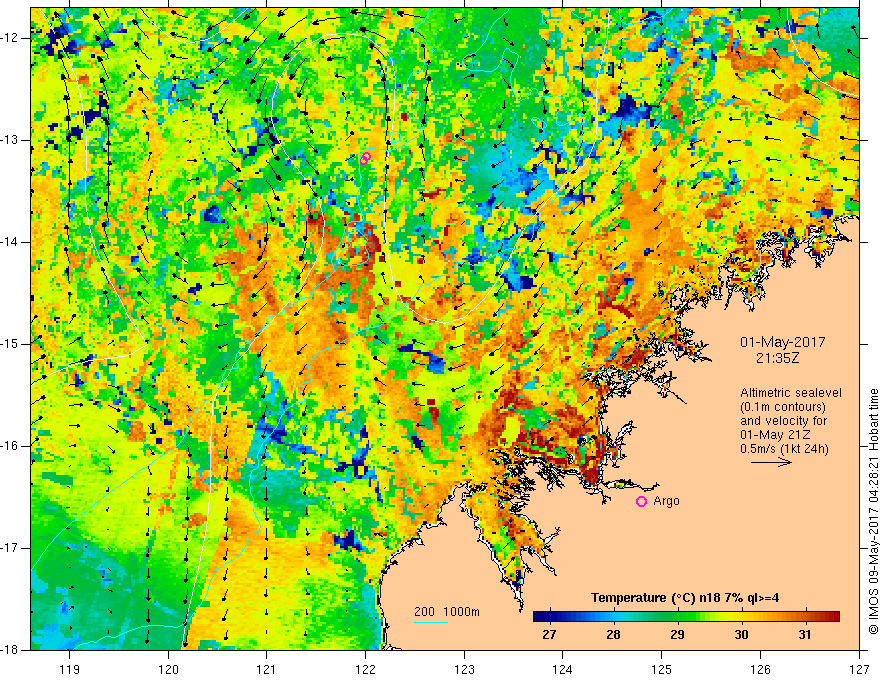This screenshot has height=680, width=880.
Task: Click the latitude axis label '-12'
Action: coord(10,38)
